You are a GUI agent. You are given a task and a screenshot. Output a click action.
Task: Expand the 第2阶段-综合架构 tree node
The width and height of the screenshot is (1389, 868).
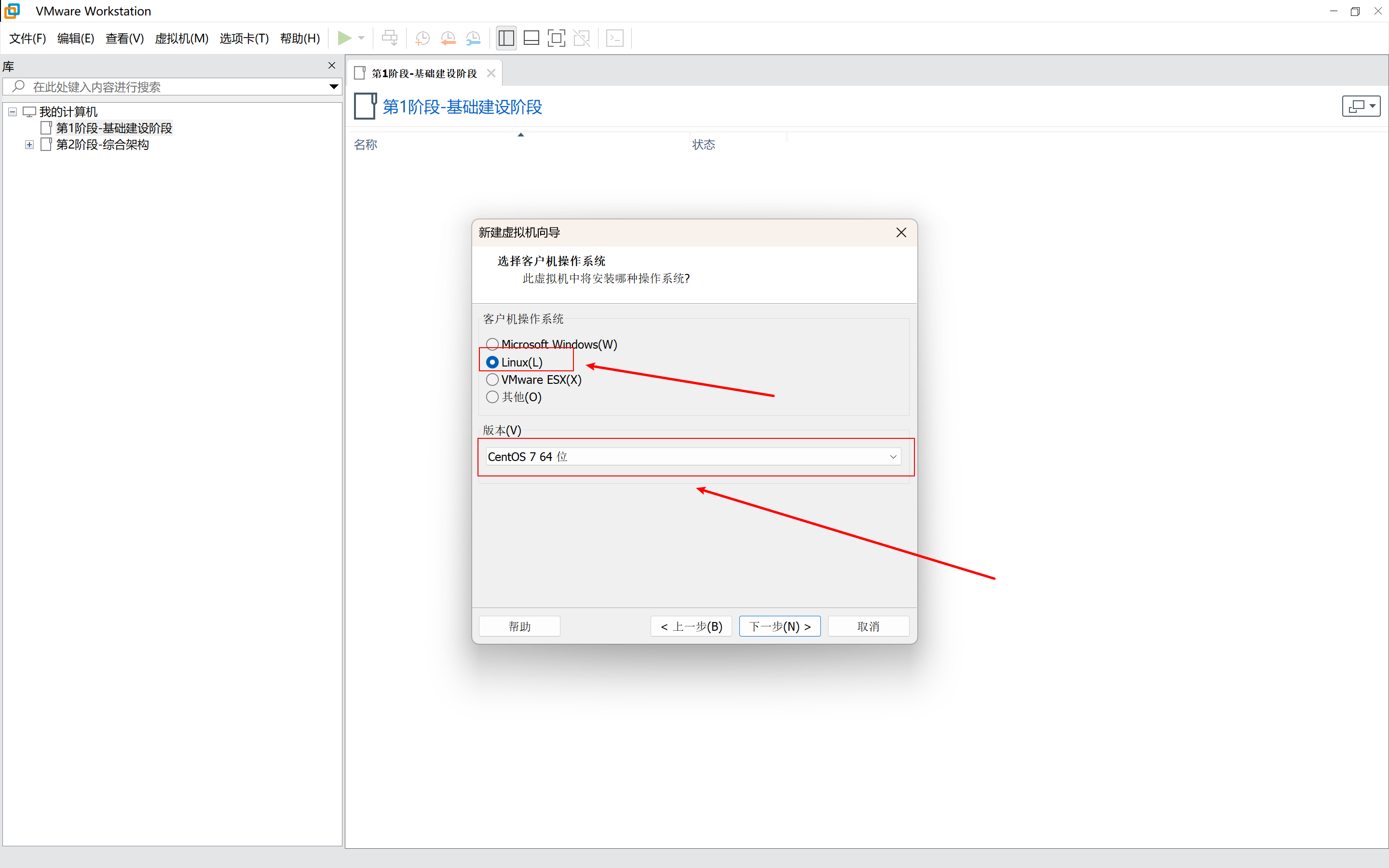tap(29, 145)
